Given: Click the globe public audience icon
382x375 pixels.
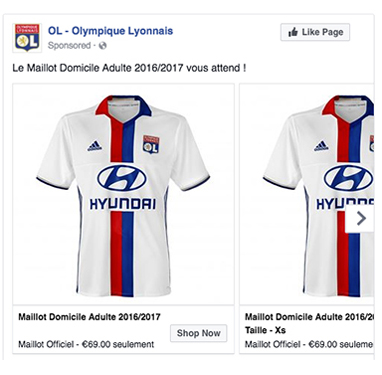Looking at the screenshot, I should pos(103,46).
